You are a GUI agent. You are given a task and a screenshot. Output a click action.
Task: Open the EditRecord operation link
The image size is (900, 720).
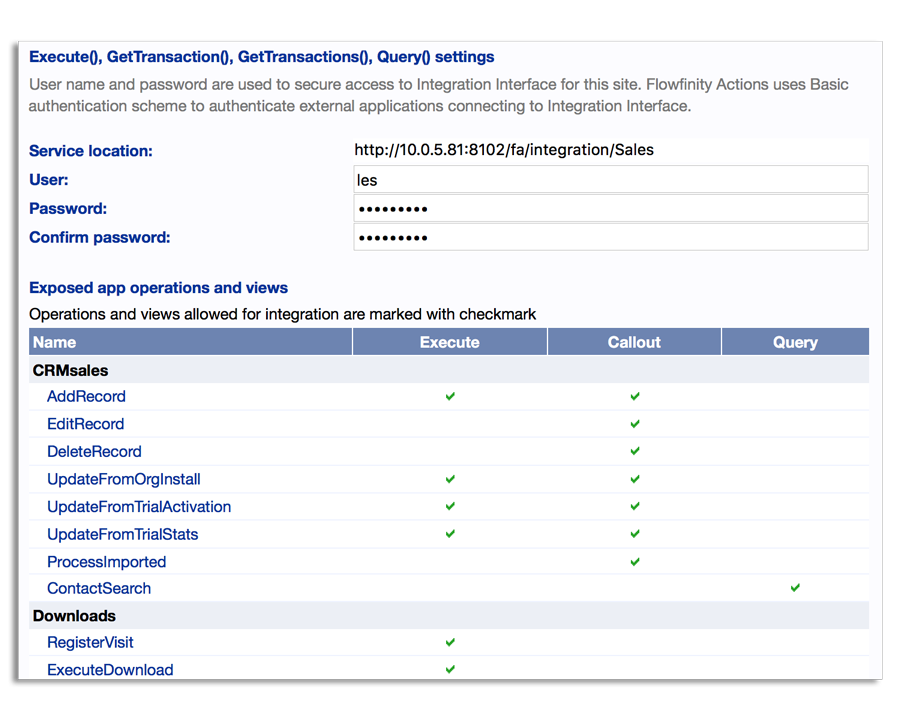(x=85, y=424)
